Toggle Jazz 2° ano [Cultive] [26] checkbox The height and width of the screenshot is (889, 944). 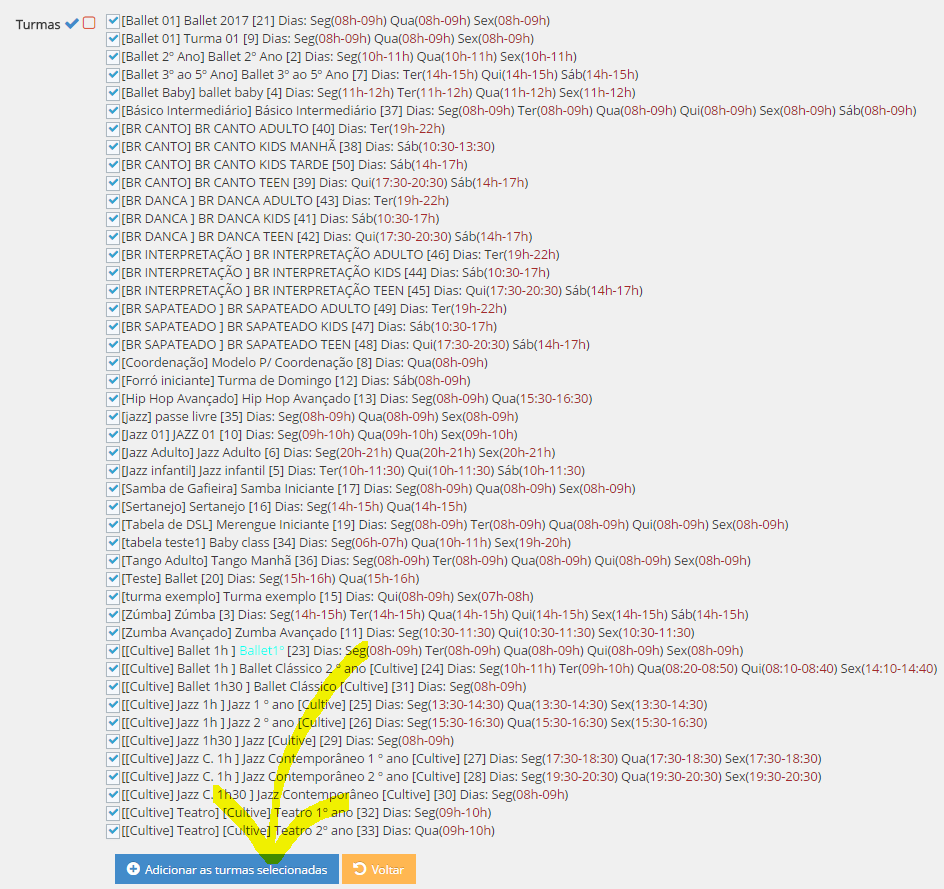(113, 723)
